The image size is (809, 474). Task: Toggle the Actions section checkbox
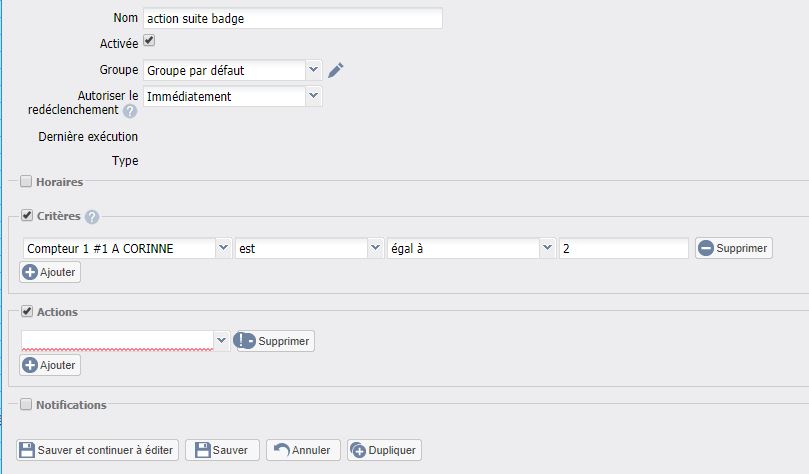(x=26, y=312)
